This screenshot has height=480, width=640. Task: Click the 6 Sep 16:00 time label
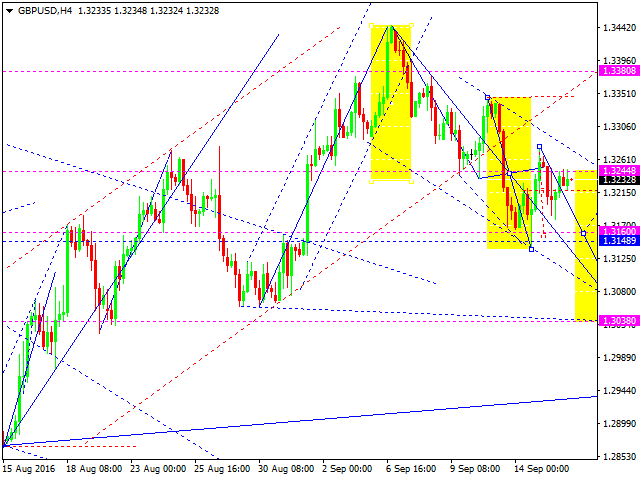pos(411,469)
